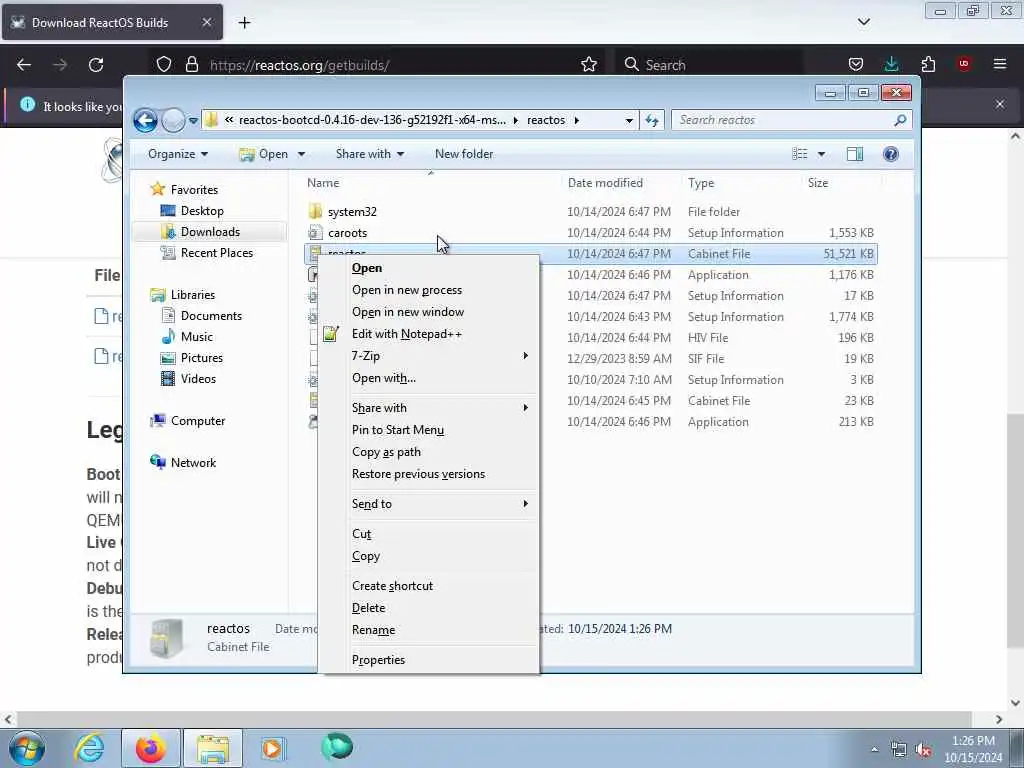
Task: Click the network tray icon
Action: pos(899,750)
